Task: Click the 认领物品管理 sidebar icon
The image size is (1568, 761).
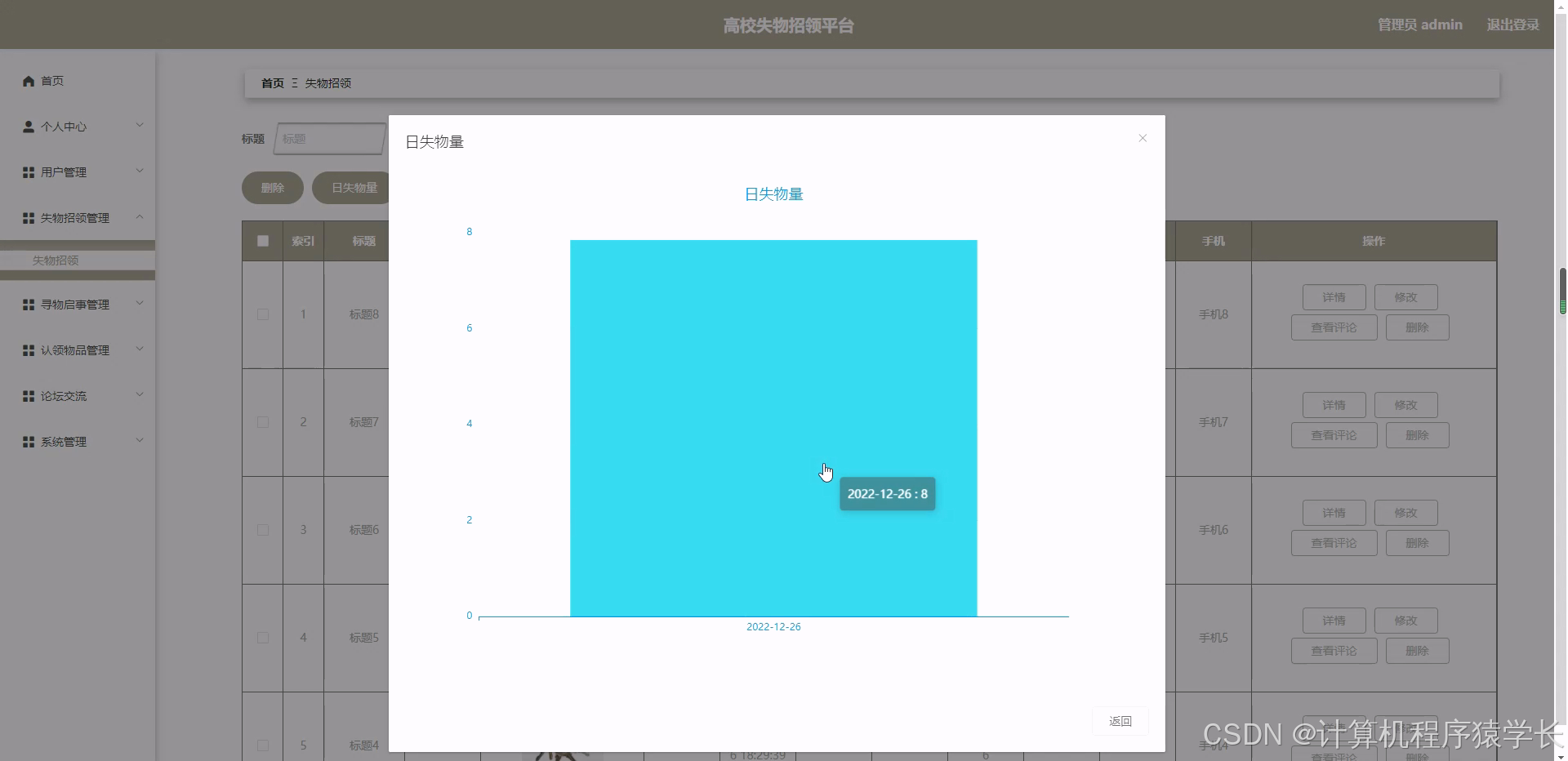Action: [27, 350]
